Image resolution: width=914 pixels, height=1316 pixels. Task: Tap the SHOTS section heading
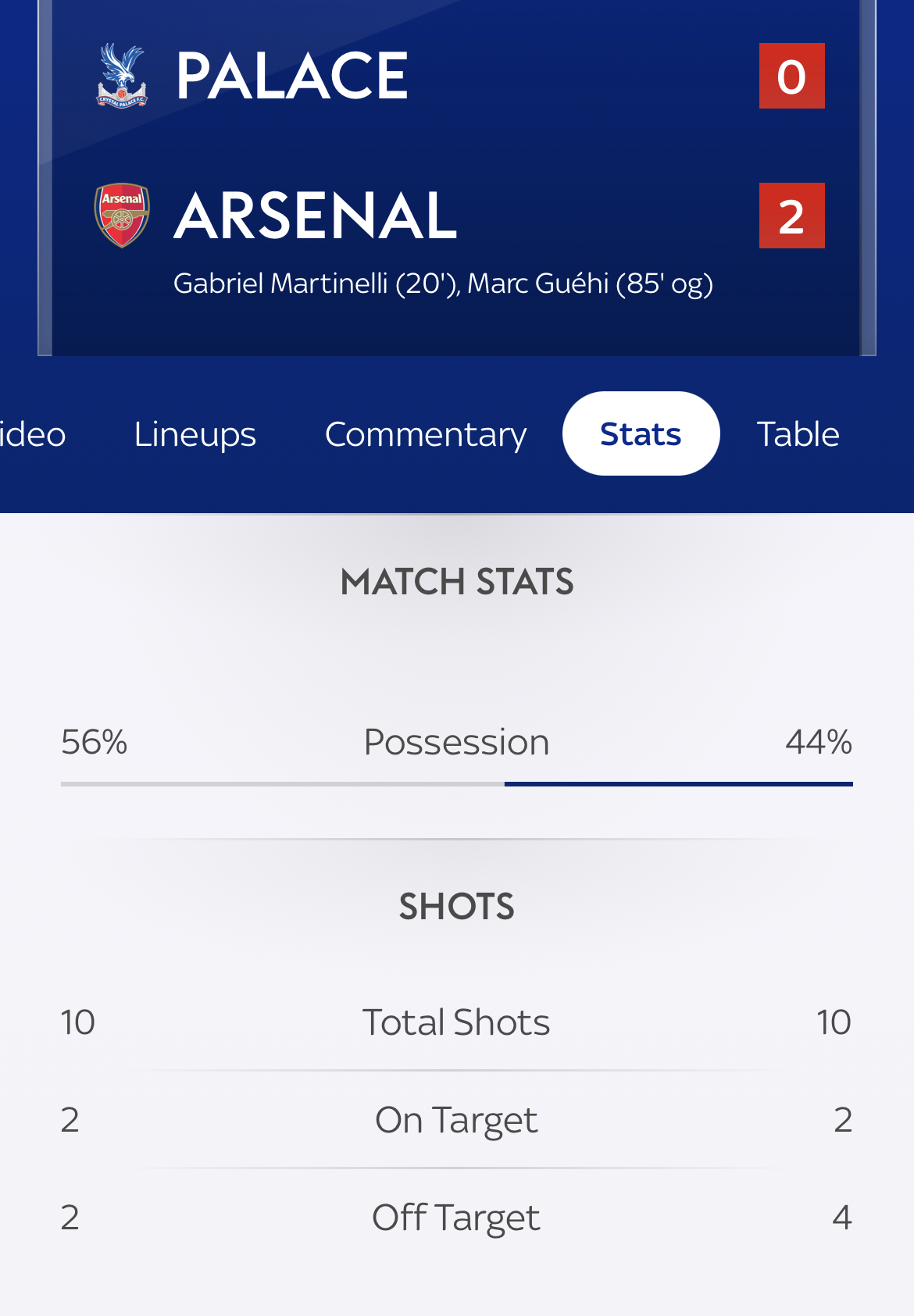pyautogui.click(x=457, y=907)
